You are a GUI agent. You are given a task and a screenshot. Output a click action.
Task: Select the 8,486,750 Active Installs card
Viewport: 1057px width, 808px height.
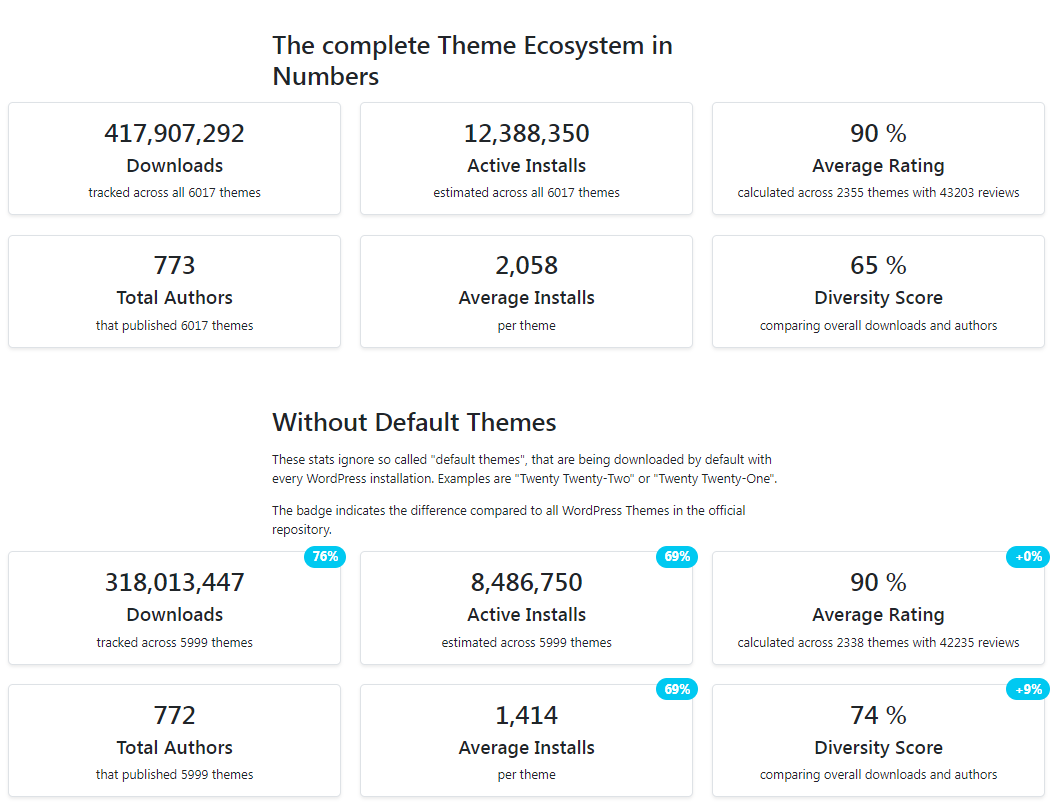pyautogui.click(x=526, y=608)
